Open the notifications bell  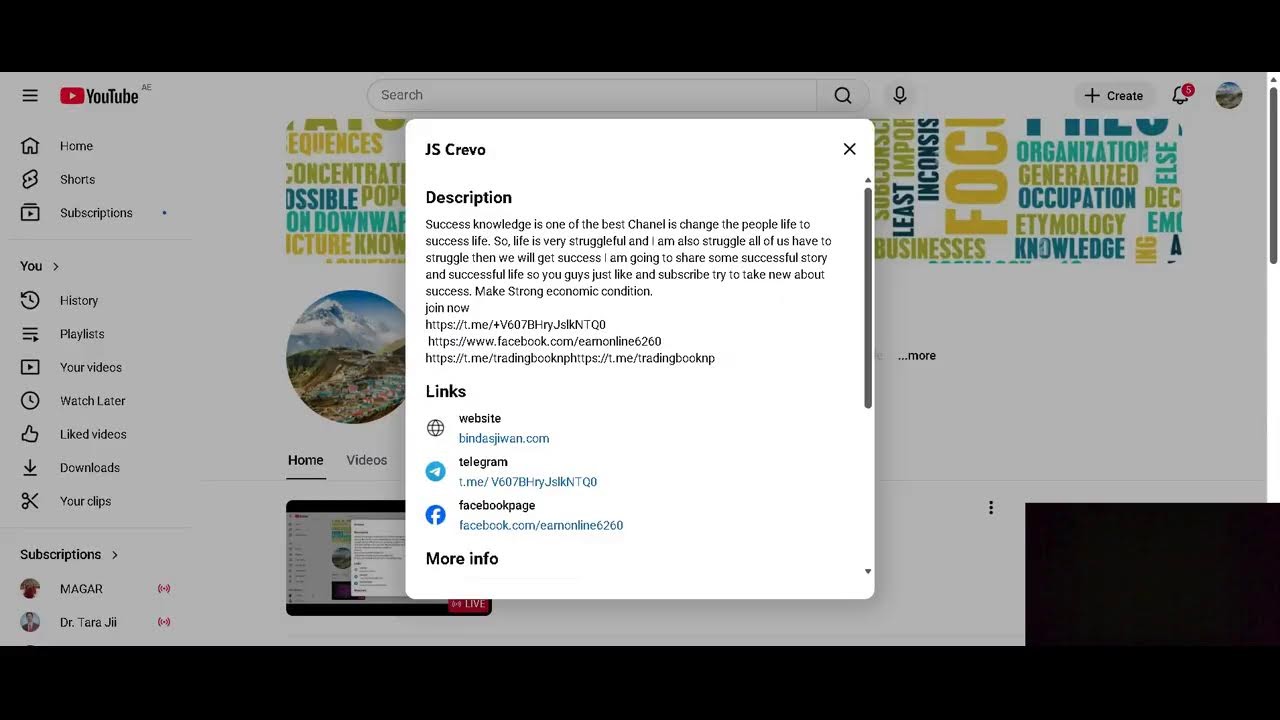(x=1181, y=95)
